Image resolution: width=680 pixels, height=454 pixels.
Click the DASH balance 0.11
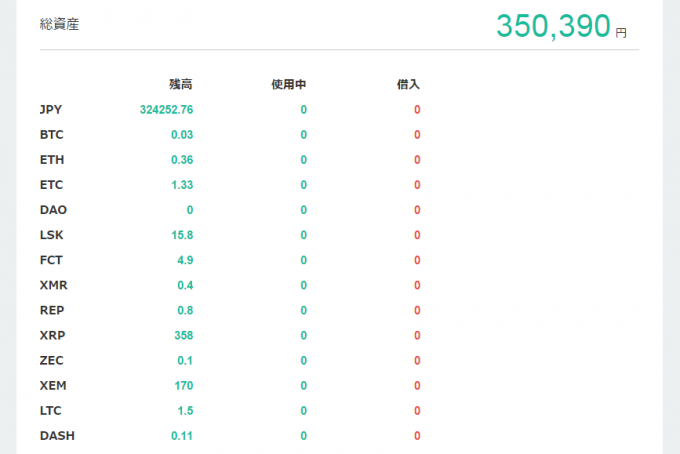pos(182,436)
